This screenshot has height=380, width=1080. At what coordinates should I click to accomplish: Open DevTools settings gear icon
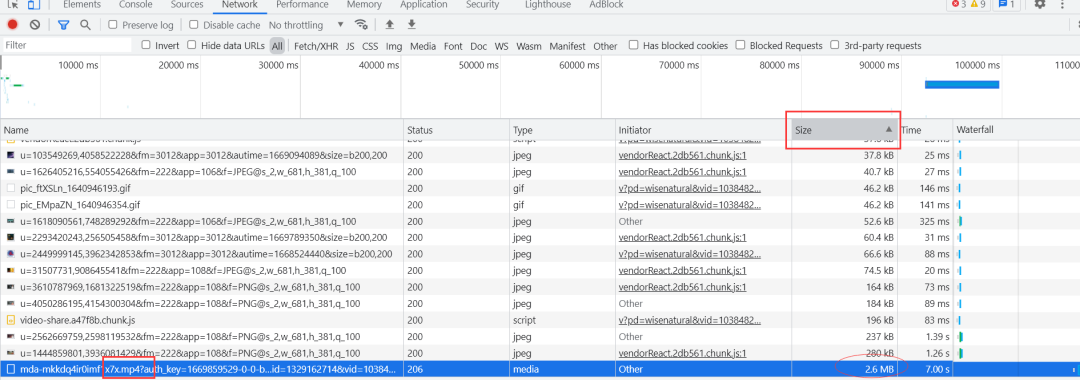1039,4
